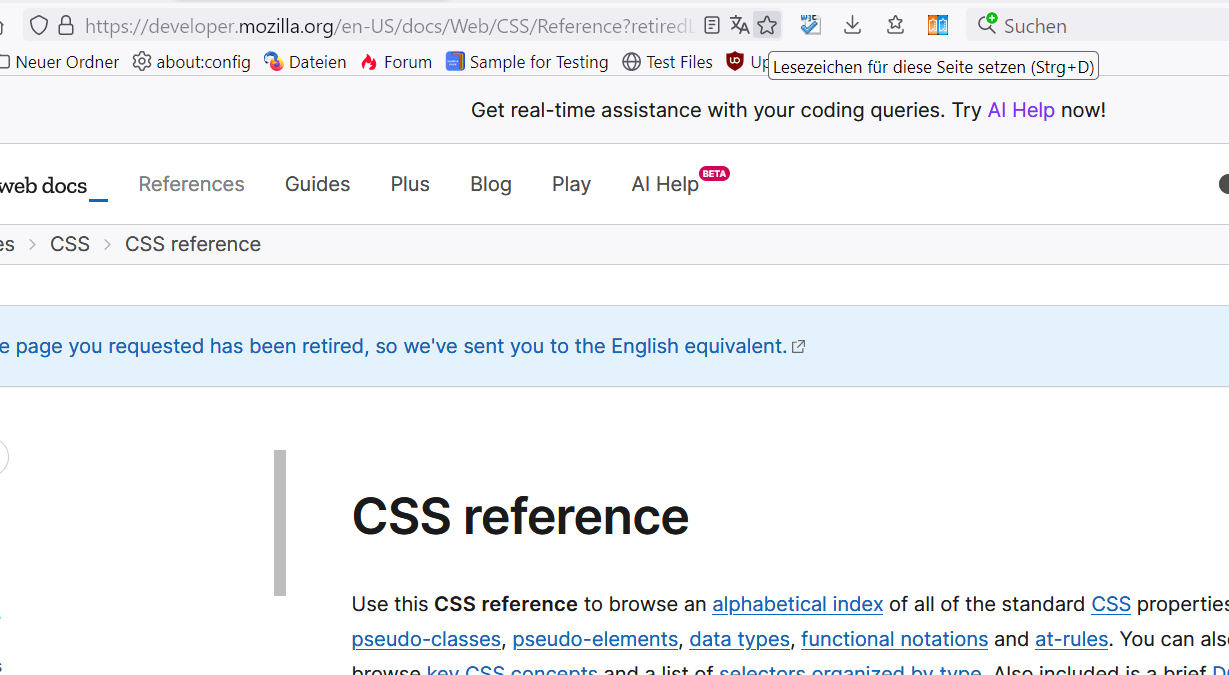
Task: Open the Forum bookmark
Action: (396, 62)
